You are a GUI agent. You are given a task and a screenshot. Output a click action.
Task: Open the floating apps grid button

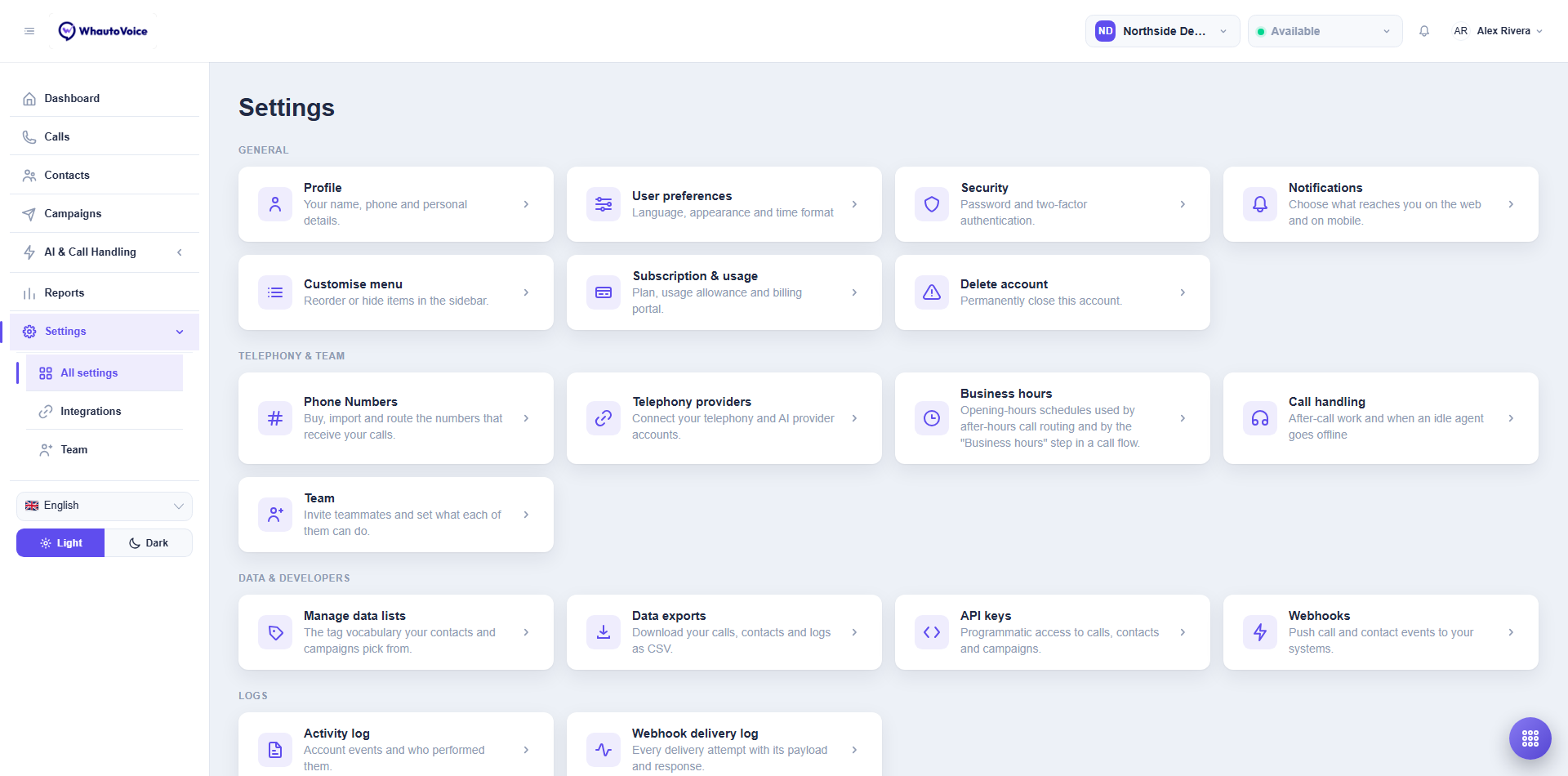(x=1530, y=738)
